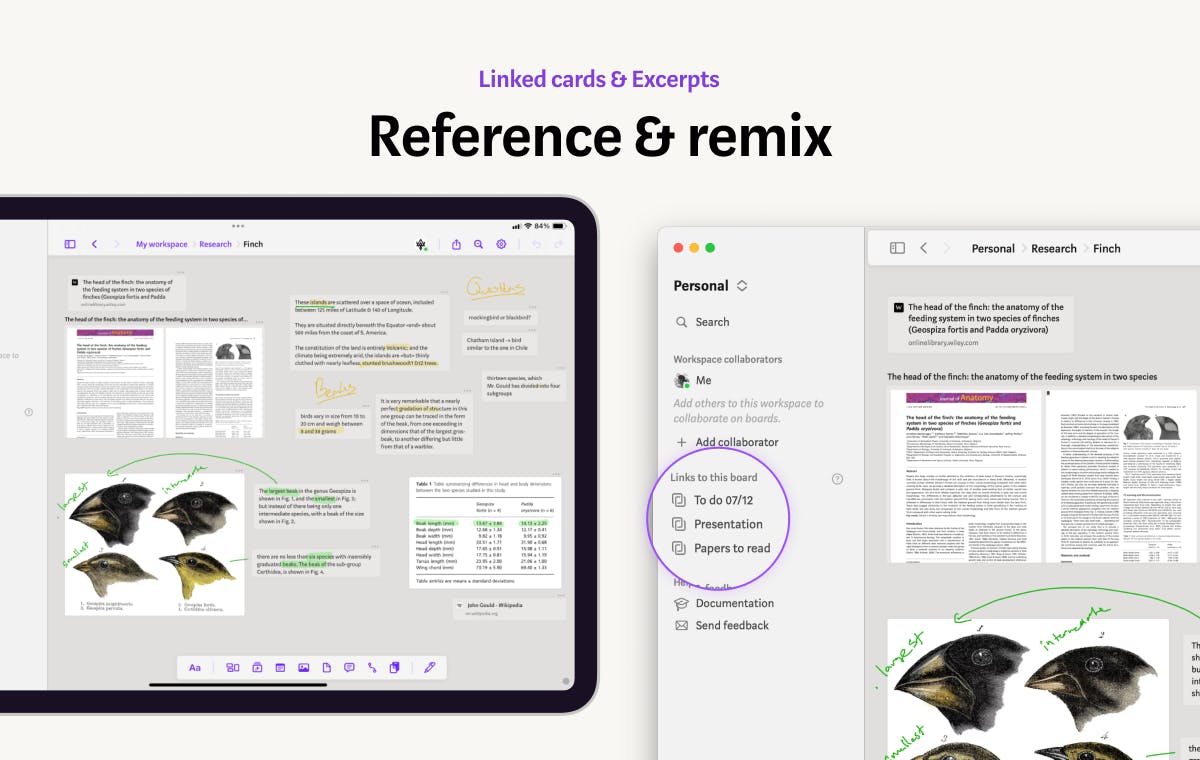The height and width of the screenshot is (760, 1200).
Task: Click the iPad toolbar forward chevron
Action: (116, 244)
